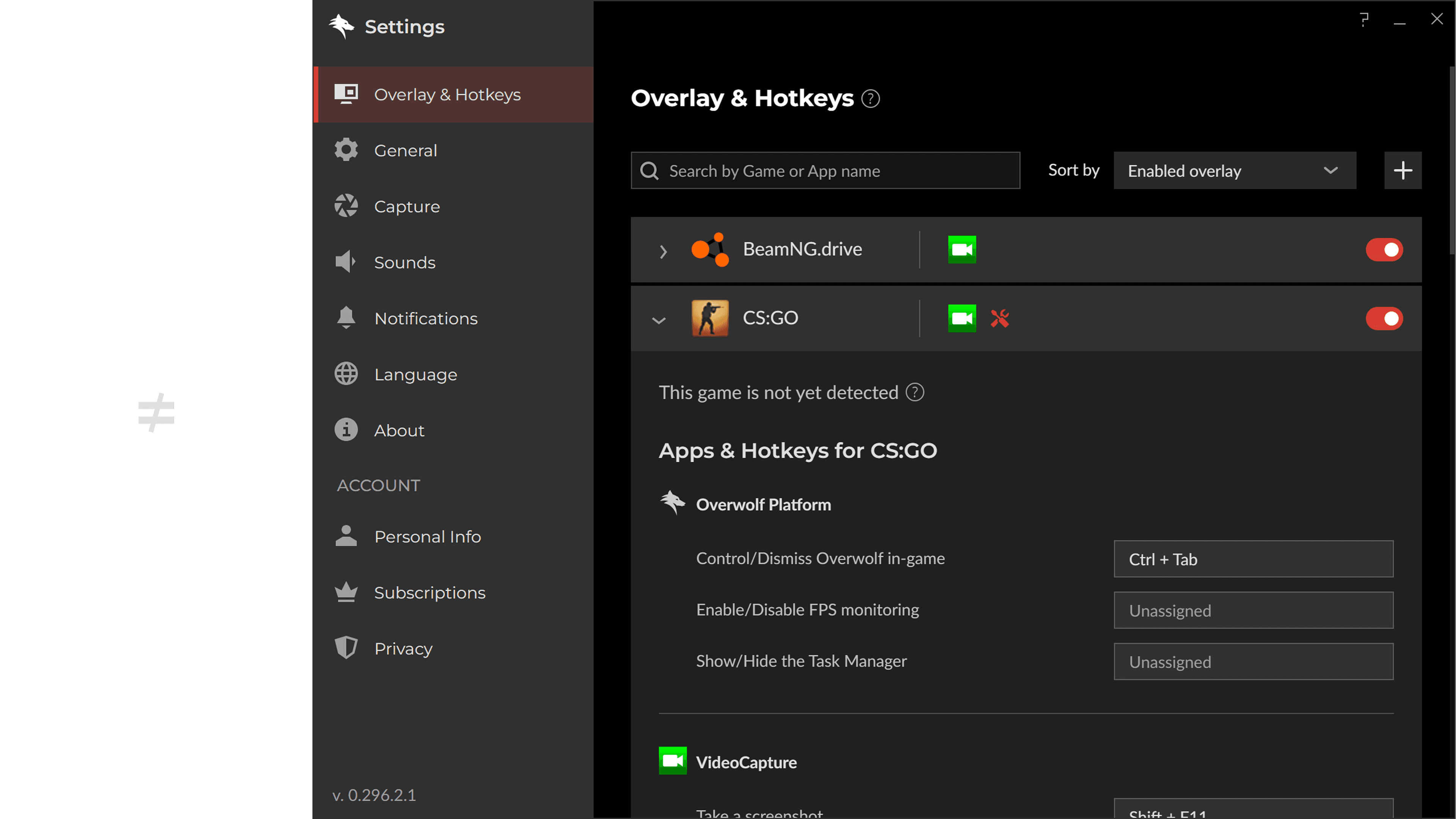Turn off the CS:GO overlay toggle
Screen dimensions: 1456x819
(x=1384, y=319)
